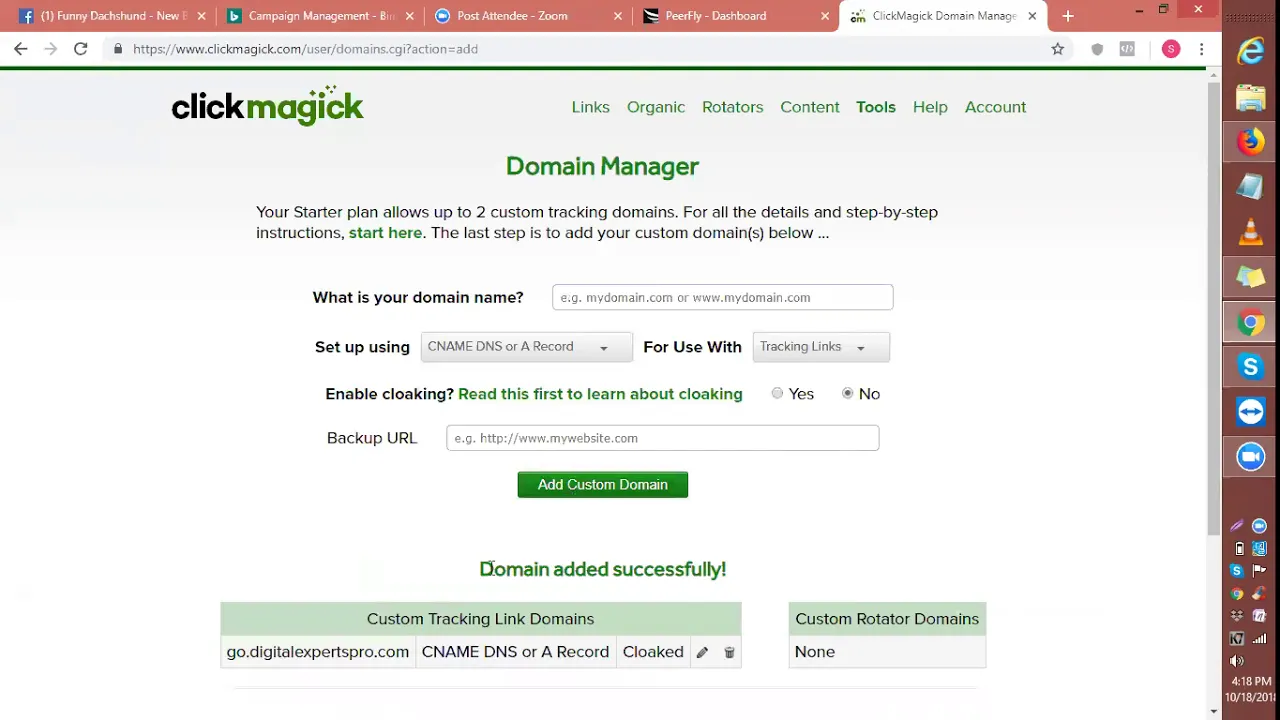The image size is (1280, 720).
Task: Check network signal bars in tray
Action: (x=1260, y=639)
